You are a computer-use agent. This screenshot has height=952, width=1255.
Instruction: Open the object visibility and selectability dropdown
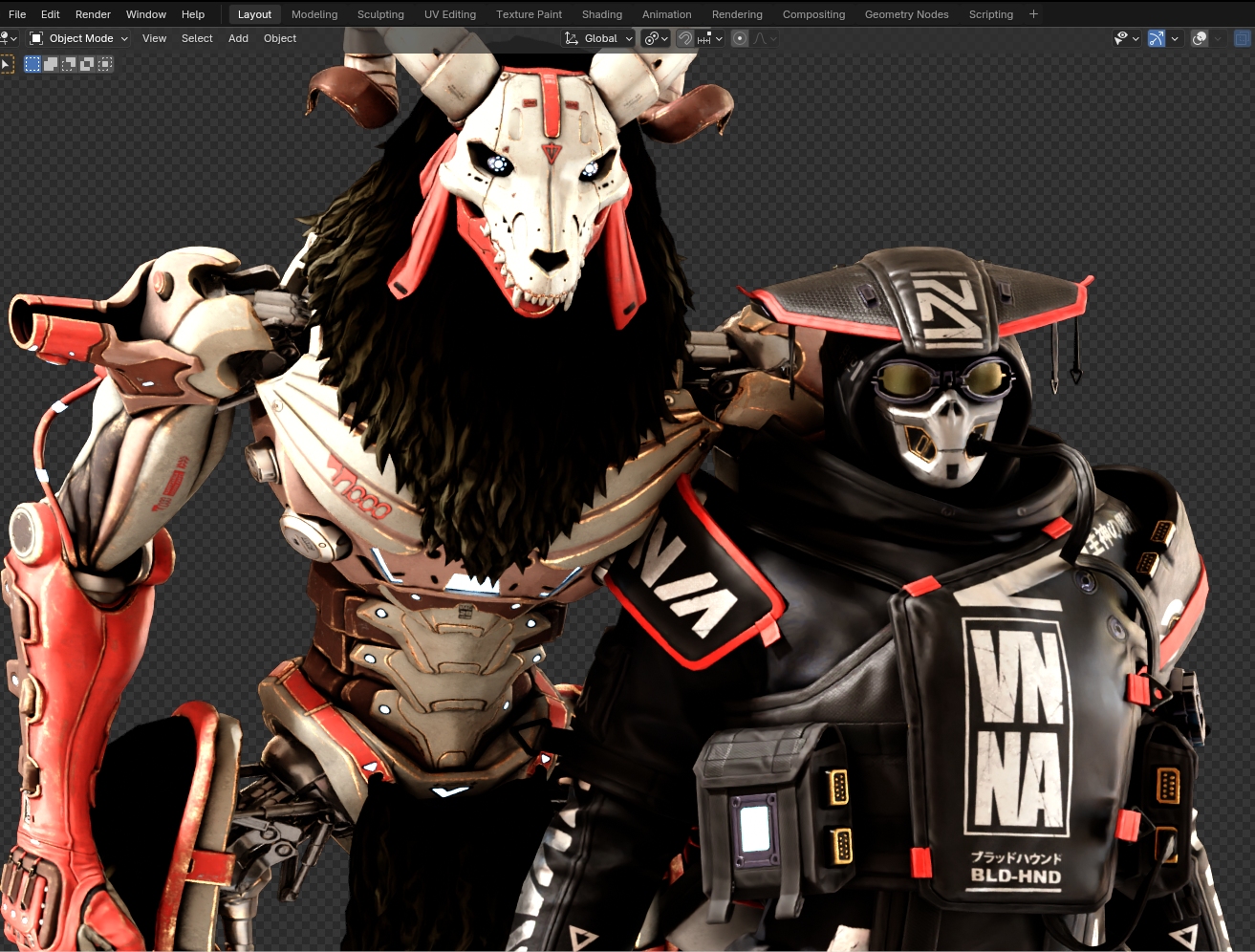1126,38
